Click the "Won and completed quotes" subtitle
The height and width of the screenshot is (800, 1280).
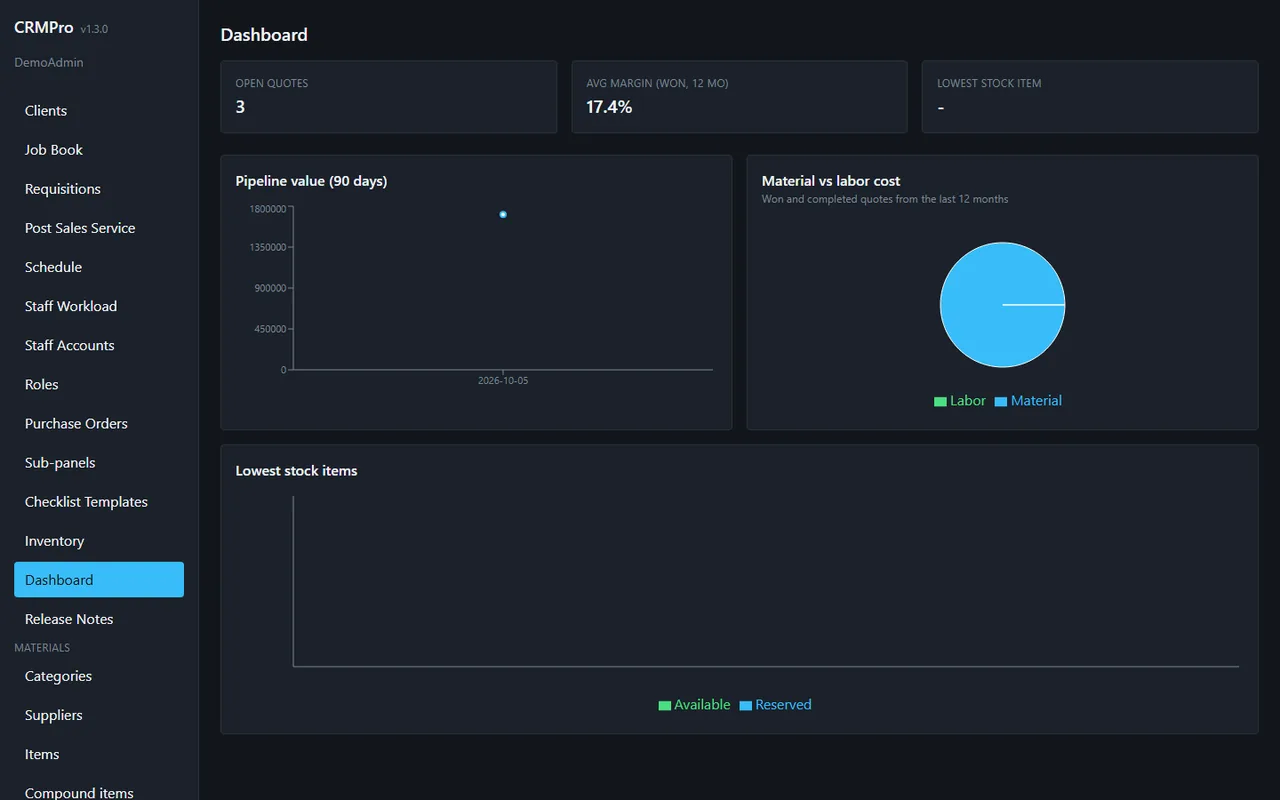(885, 199)
